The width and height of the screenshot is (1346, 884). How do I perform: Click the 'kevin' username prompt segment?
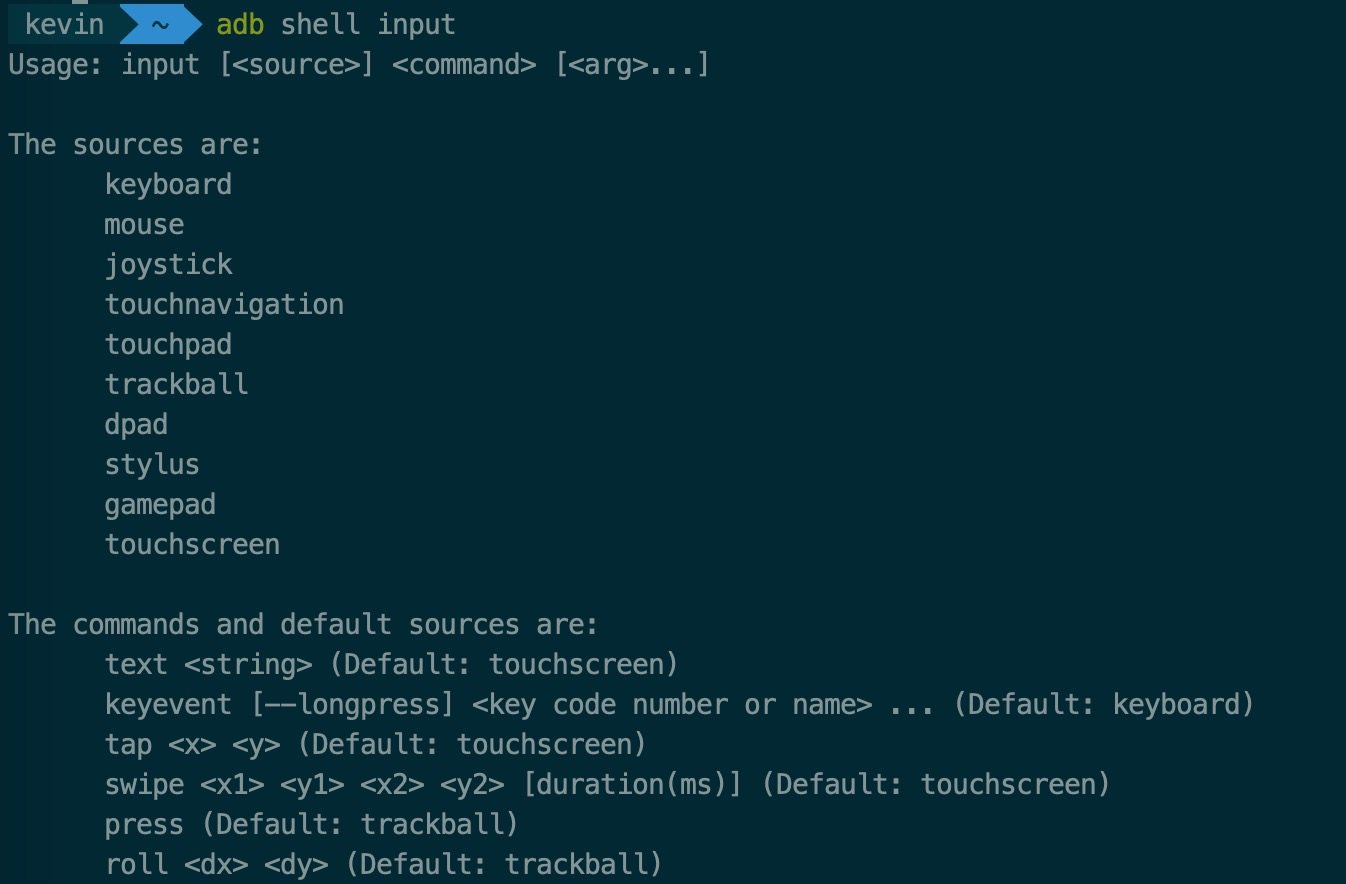click(x=63, y=24)
